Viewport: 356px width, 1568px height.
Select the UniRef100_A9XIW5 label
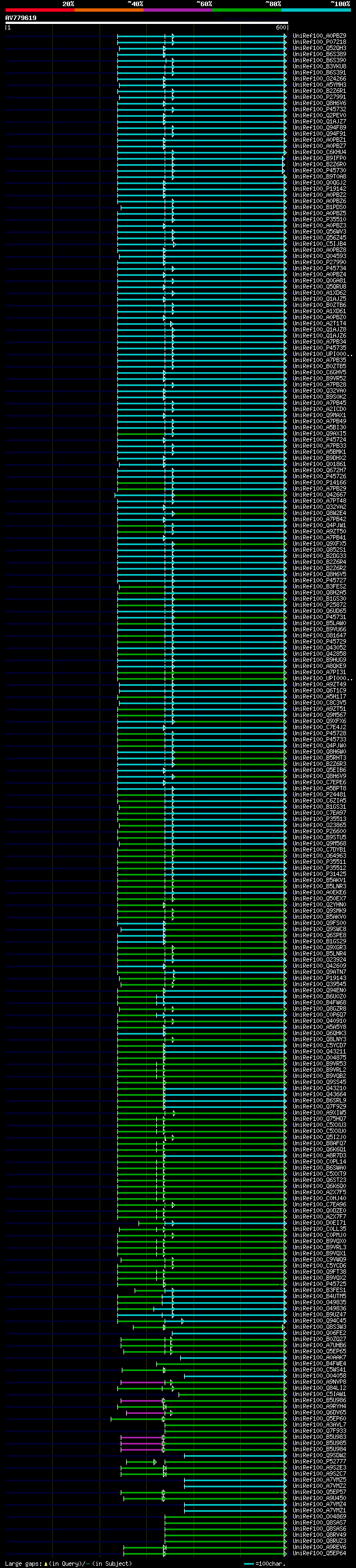point(319,1112)
